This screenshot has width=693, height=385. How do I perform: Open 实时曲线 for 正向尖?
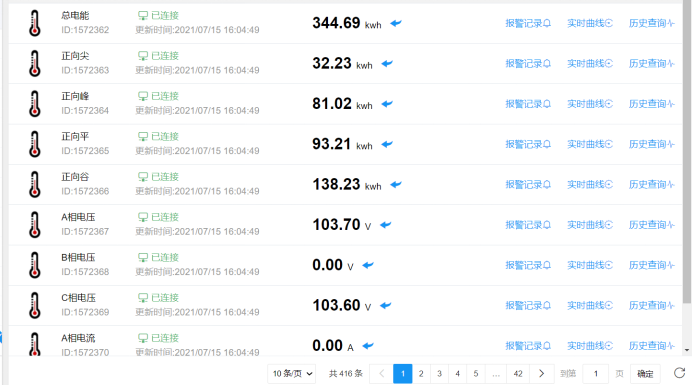coord(590,64)
